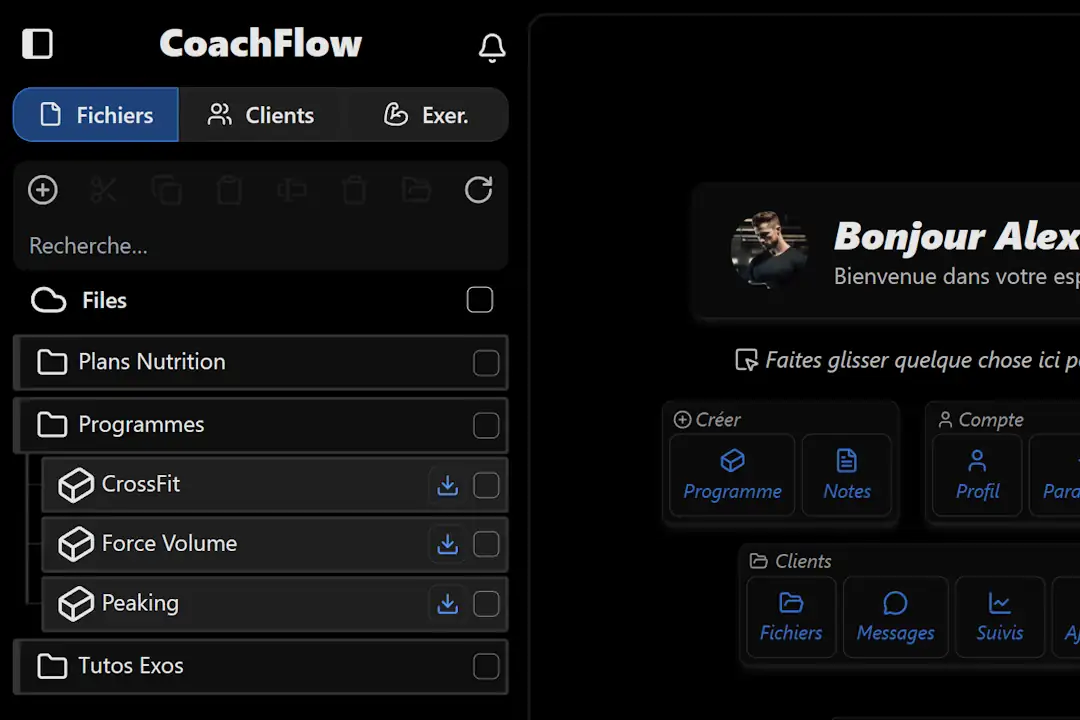1080x720 pixels.
Task: Open the notifications bell
Action: (492, 47)
